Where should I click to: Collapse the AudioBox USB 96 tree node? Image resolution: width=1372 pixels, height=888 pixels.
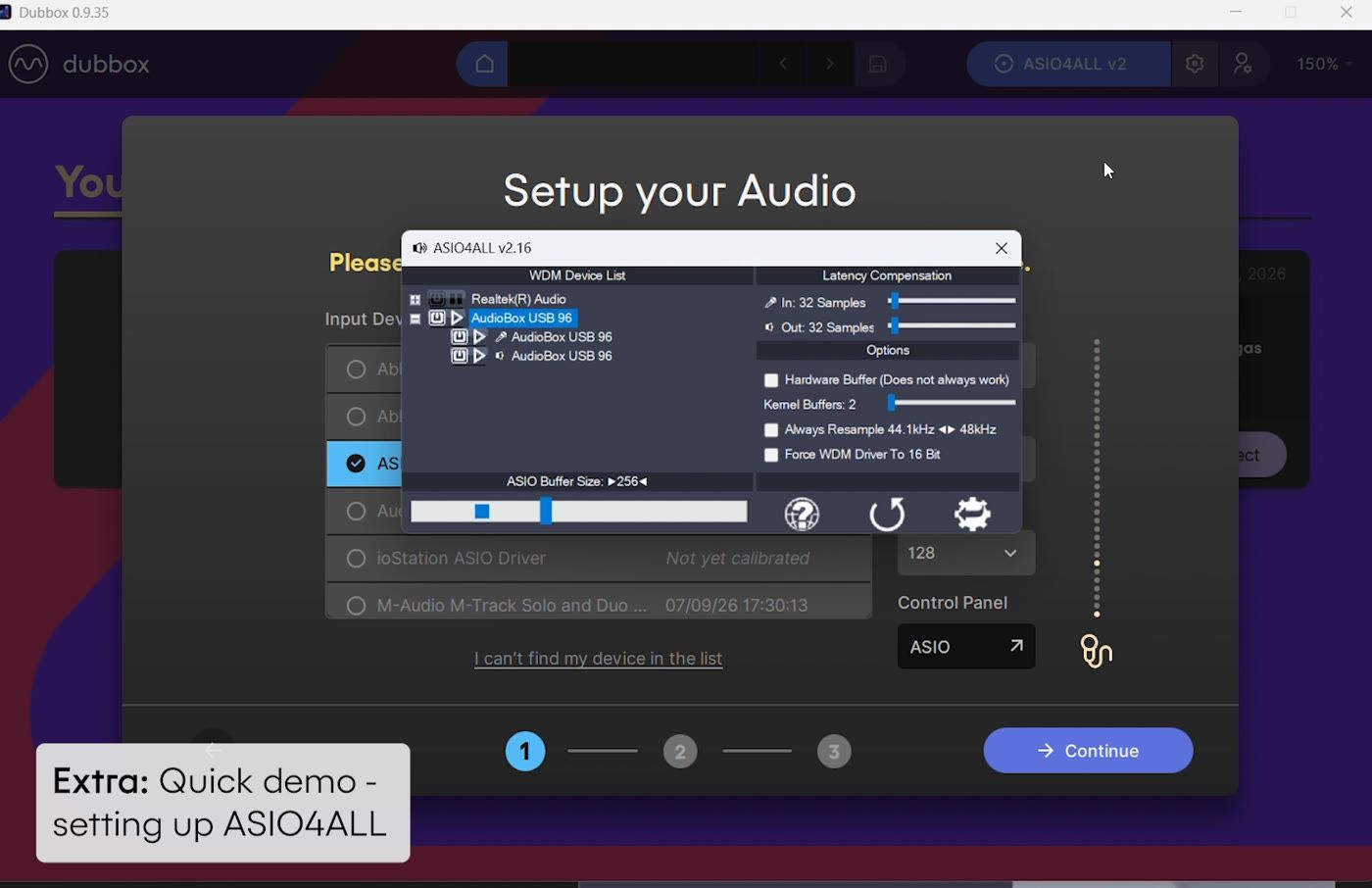pos(415,319)
